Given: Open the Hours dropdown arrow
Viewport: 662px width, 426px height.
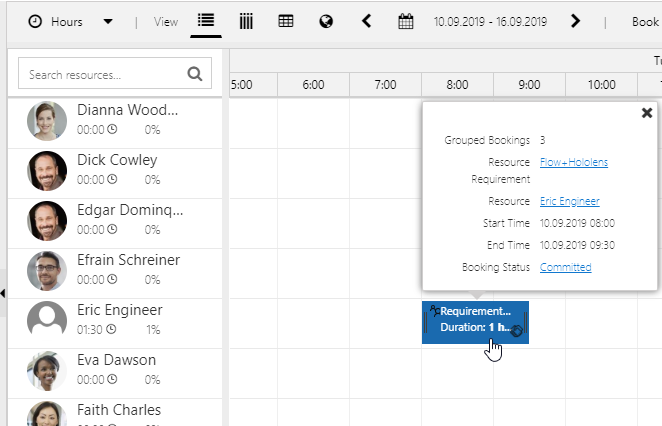Looking at the screenshot, I should pos(108,22).
